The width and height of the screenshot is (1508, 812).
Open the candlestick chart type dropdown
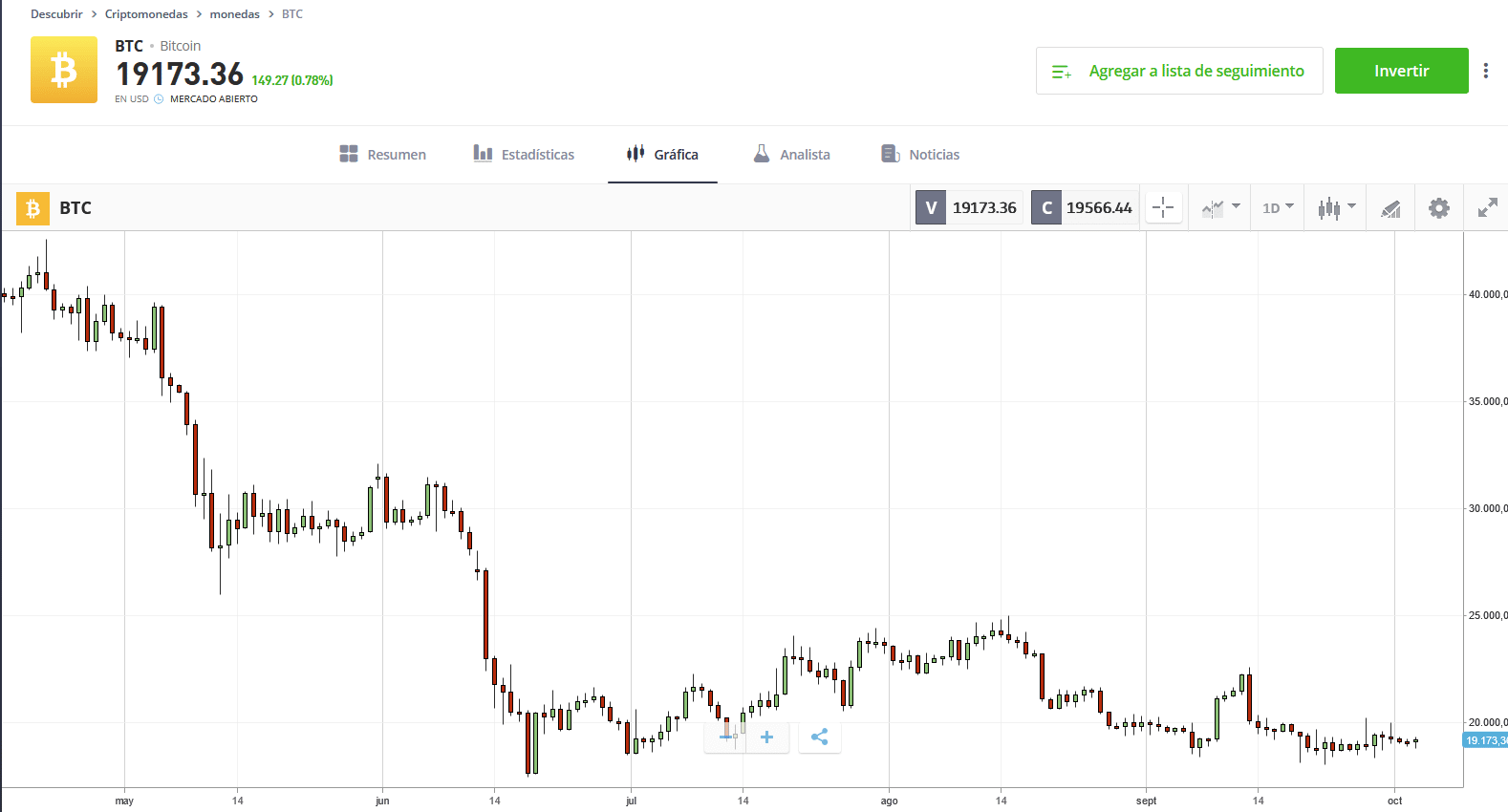[x=1336, y=207]
